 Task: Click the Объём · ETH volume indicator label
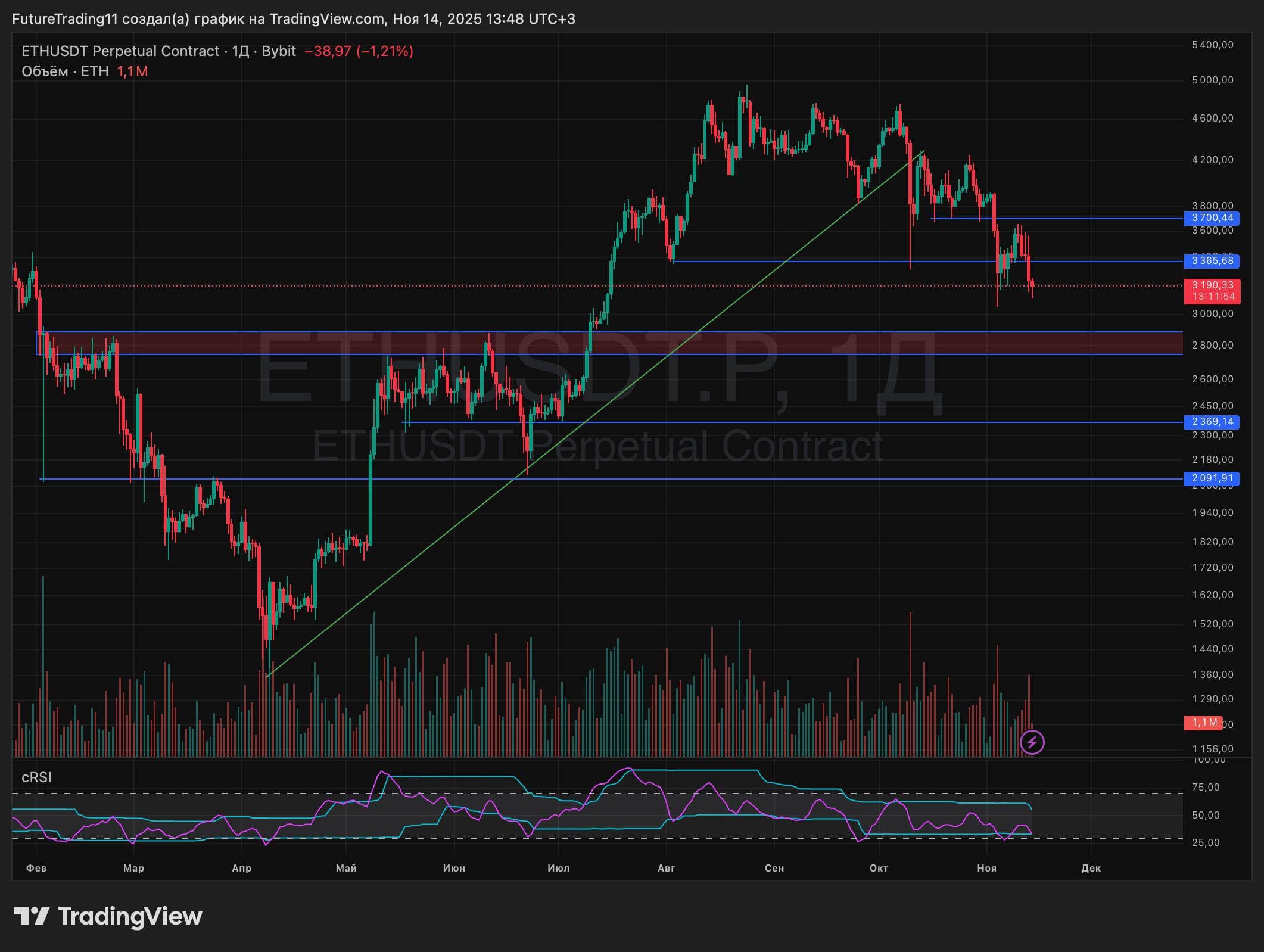point(65,71)
